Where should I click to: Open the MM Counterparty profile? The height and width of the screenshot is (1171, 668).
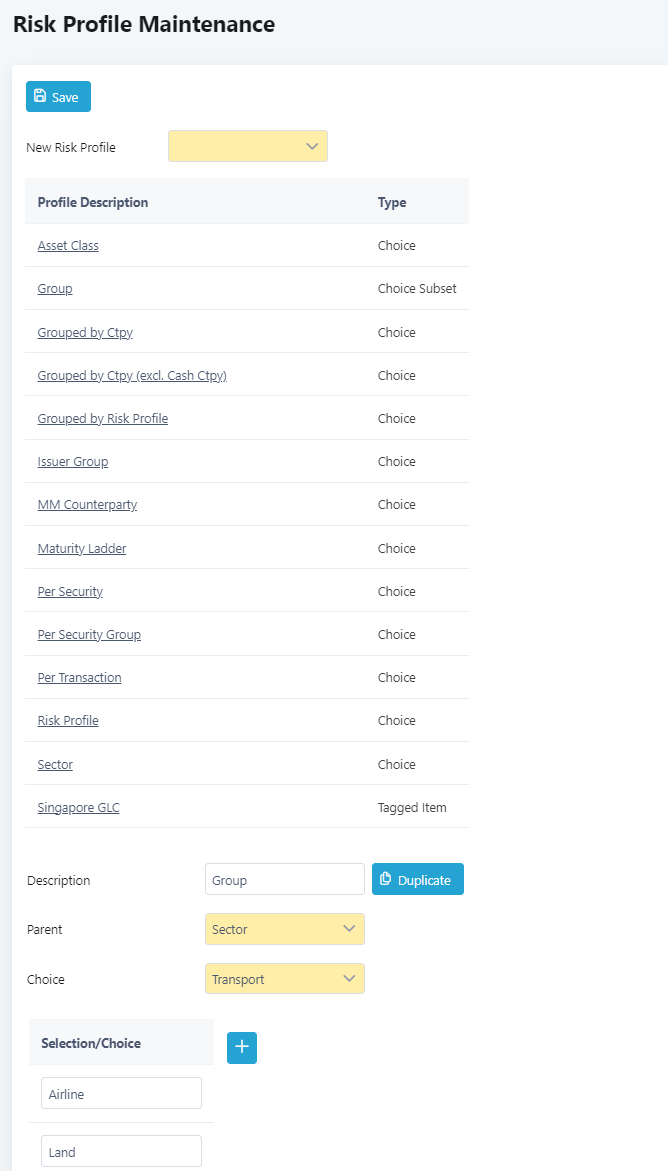coord(87,505)
